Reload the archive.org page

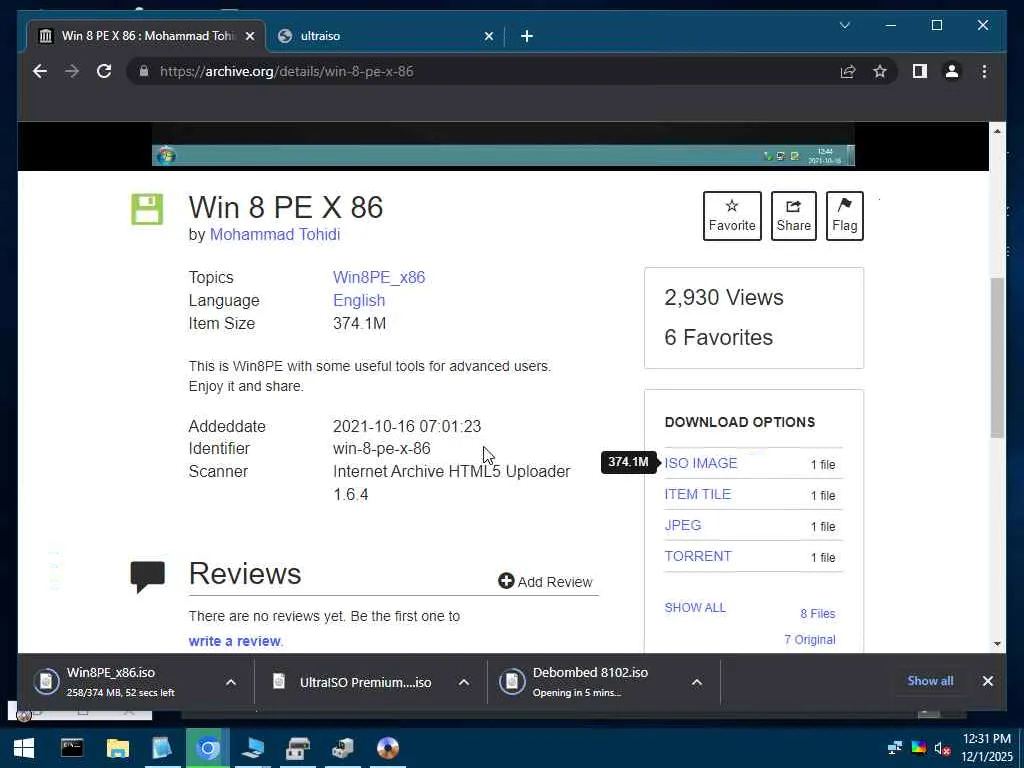[x=104, y=71]
